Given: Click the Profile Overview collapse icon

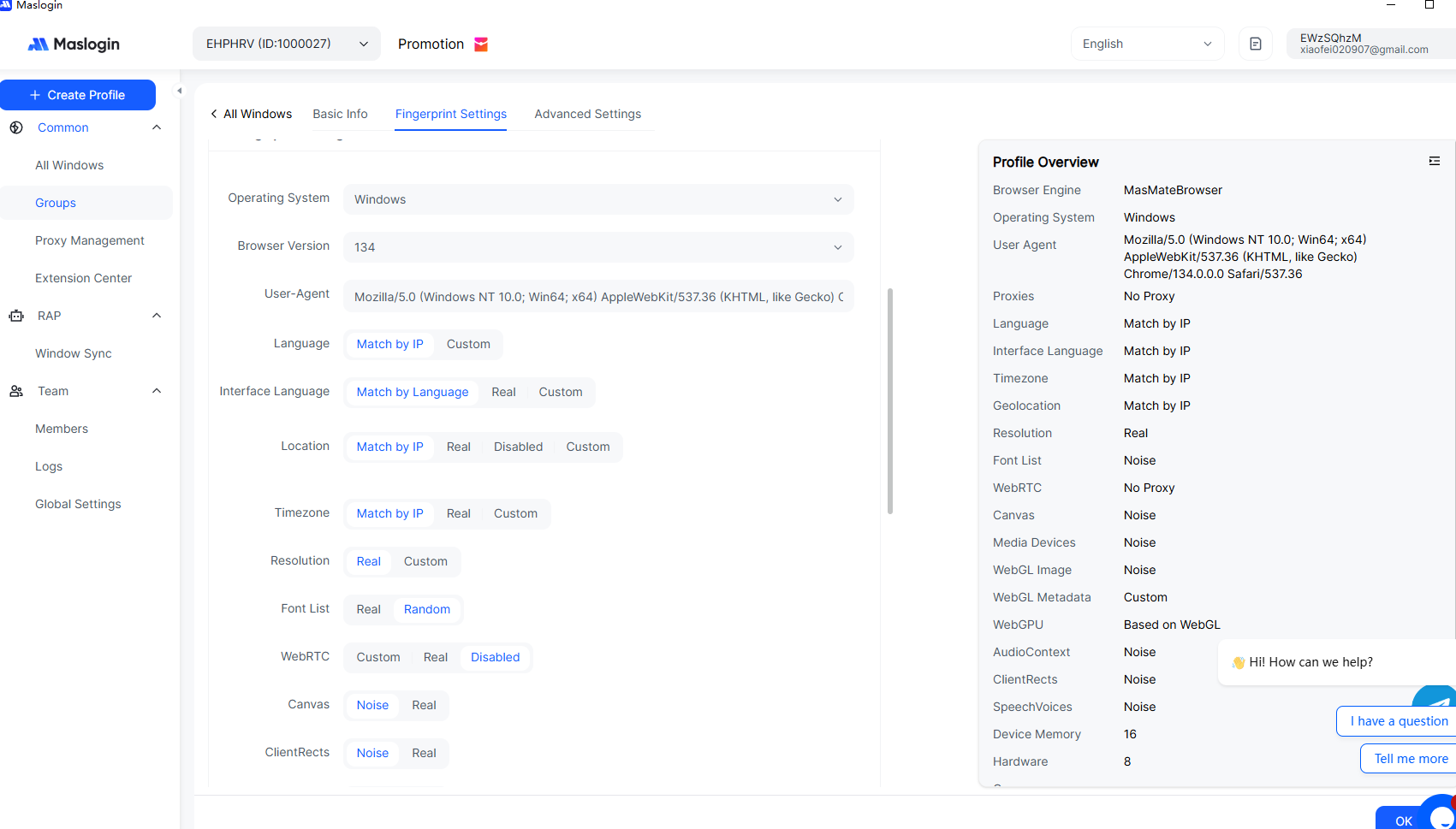Looking at the screenshot, I should (1434, 162).
